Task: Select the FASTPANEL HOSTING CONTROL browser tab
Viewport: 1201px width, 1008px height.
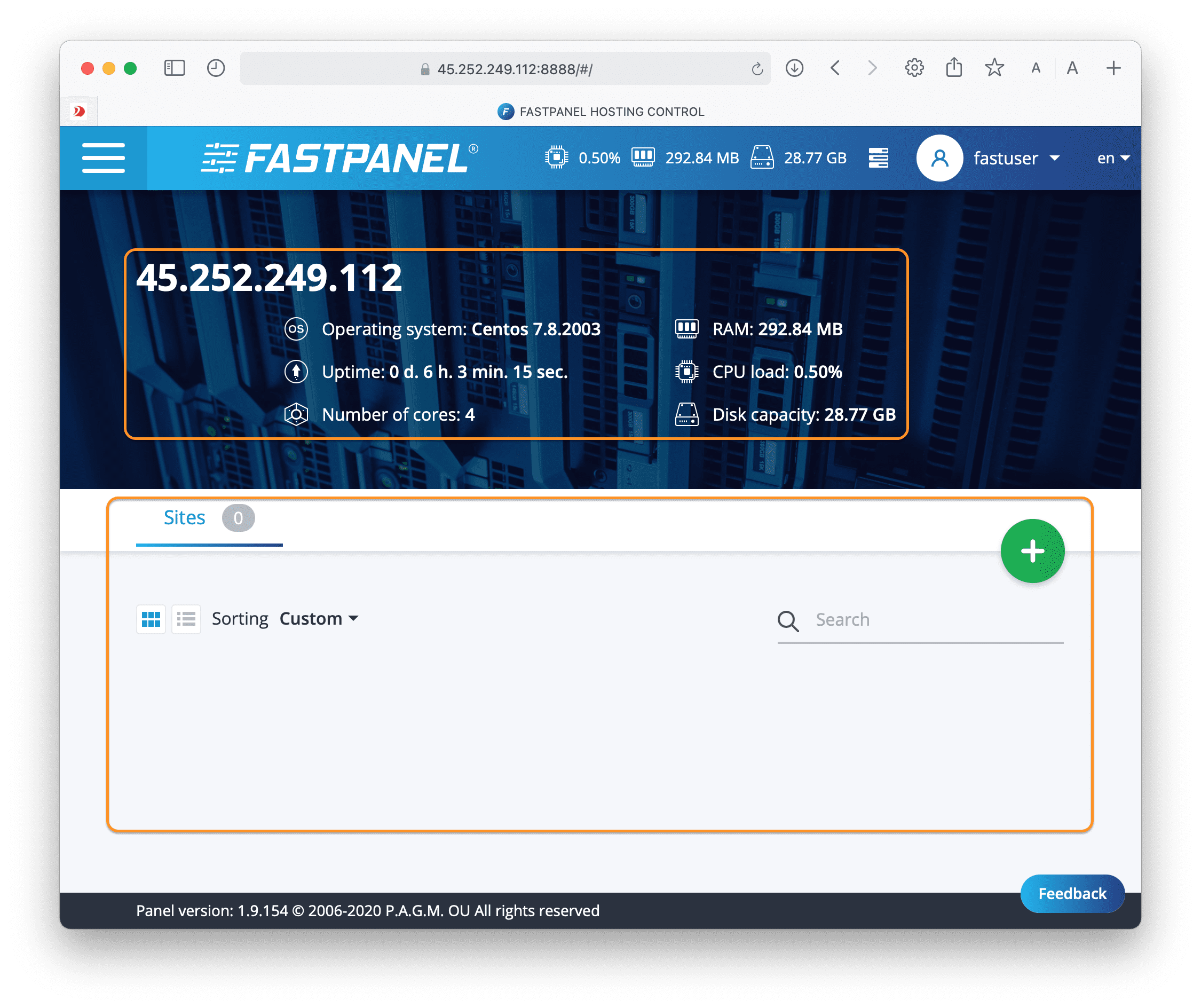Action: [x=600, y=112]
